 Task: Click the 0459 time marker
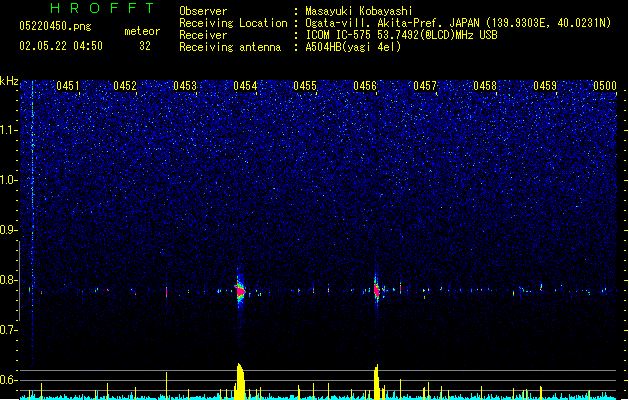click(545, 86)
